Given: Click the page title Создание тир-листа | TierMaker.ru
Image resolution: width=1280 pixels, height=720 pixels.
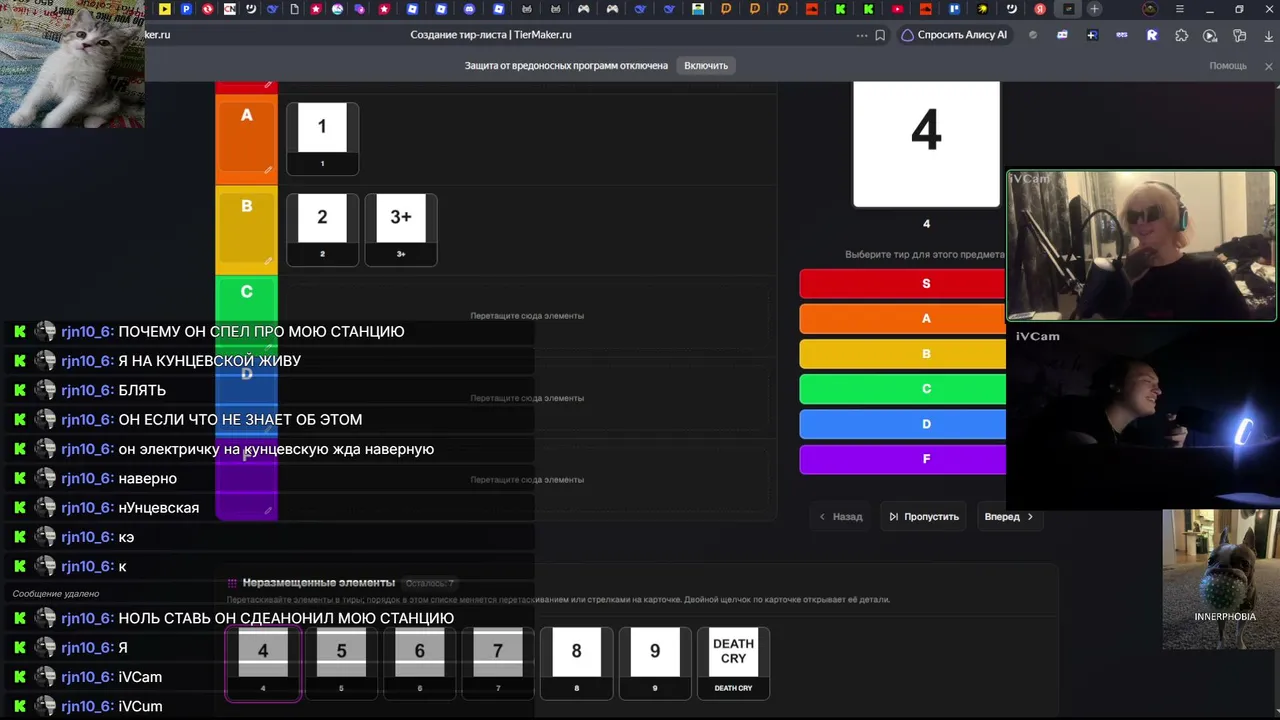Looking at the screenshot, I should (x=491, y=35).
